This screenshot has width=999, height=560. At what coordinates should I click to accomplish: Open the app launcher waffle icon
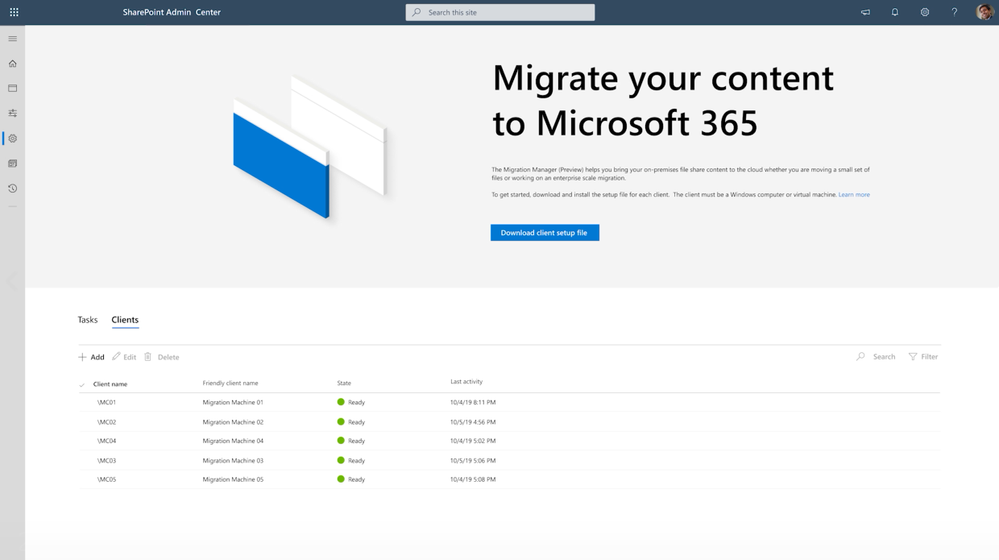pyautogui.click(x=14, y=12)
